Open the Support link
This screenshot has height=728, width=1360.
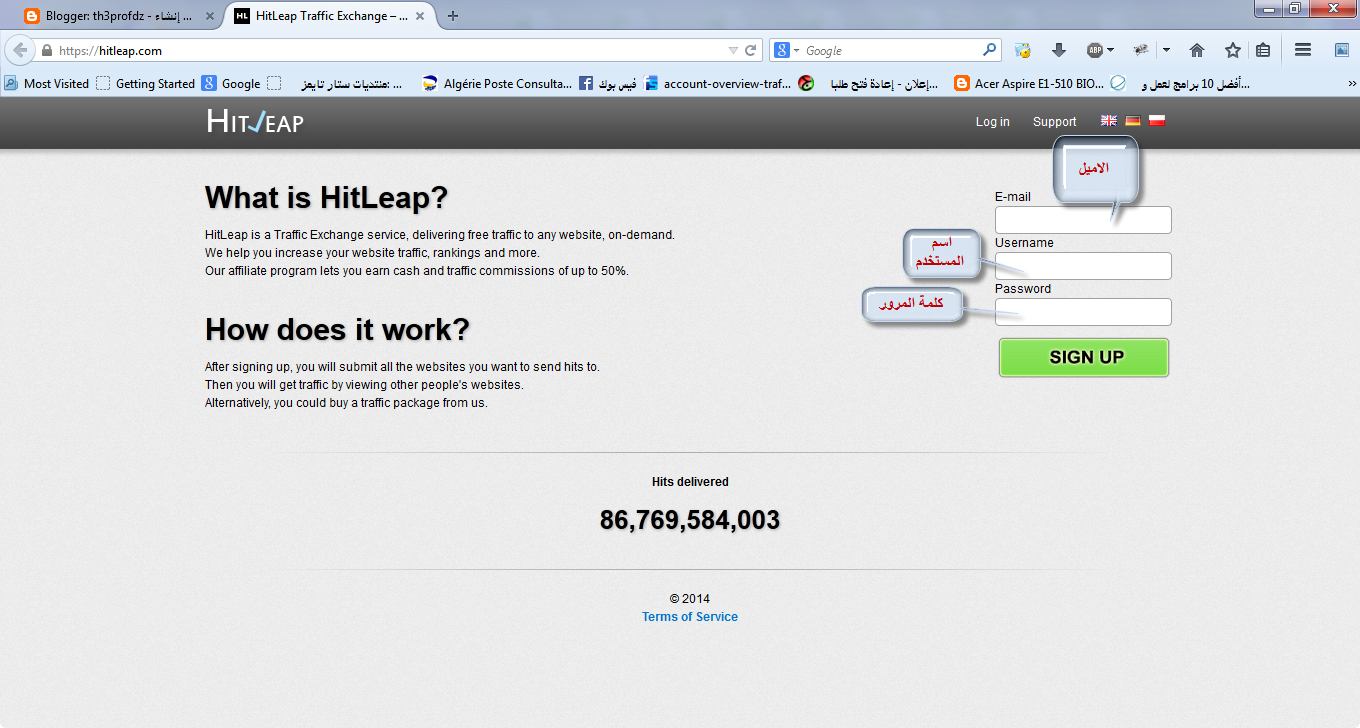click(x=1054, y=122)
